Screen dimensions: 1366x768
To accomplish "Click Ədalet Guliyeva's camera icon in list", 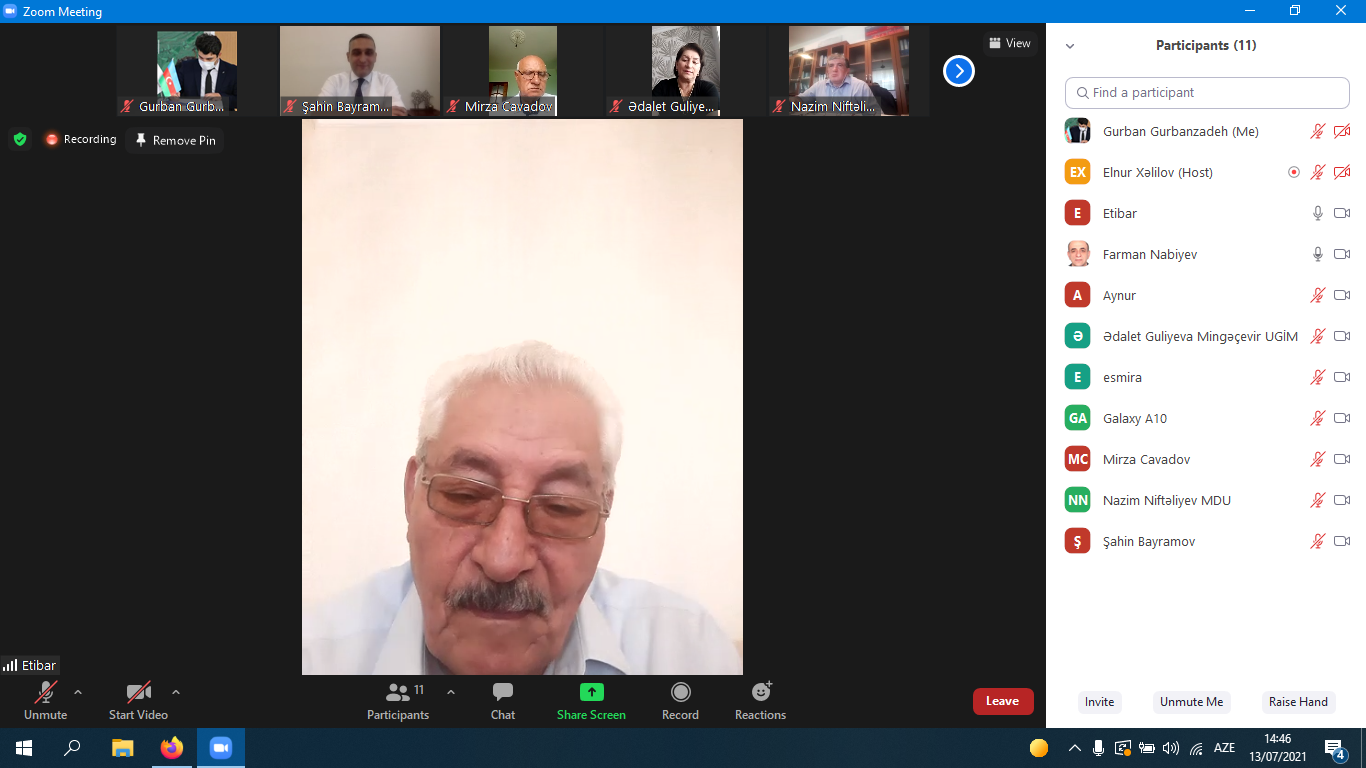I will point(1342,336).
